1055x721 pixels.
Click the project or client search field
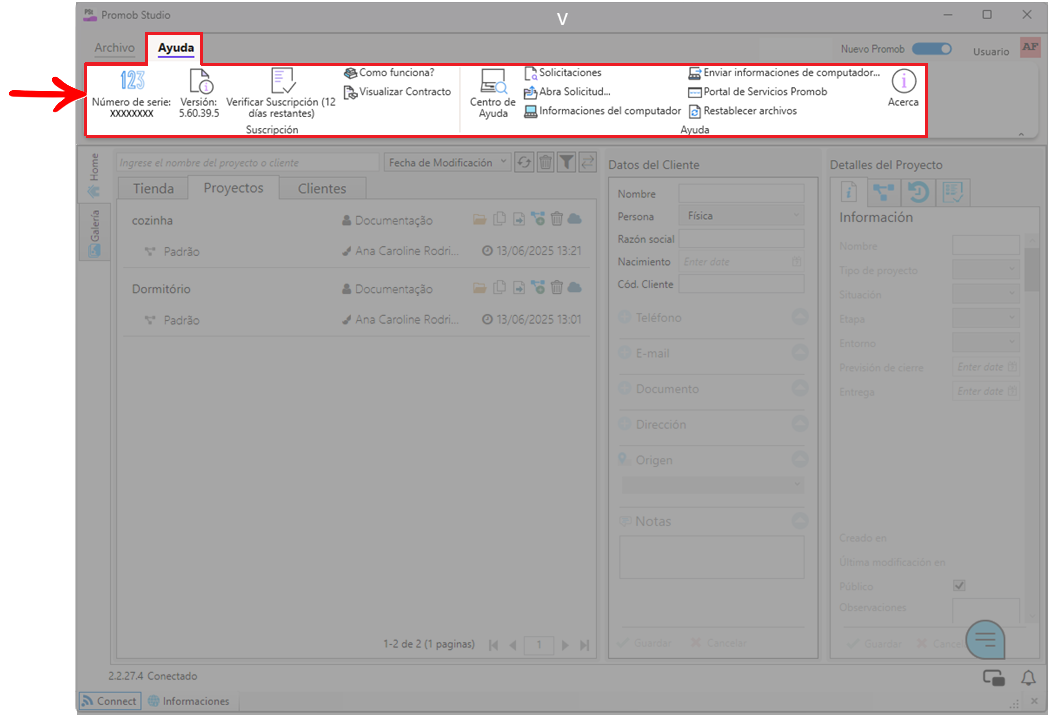coord(247,162)
